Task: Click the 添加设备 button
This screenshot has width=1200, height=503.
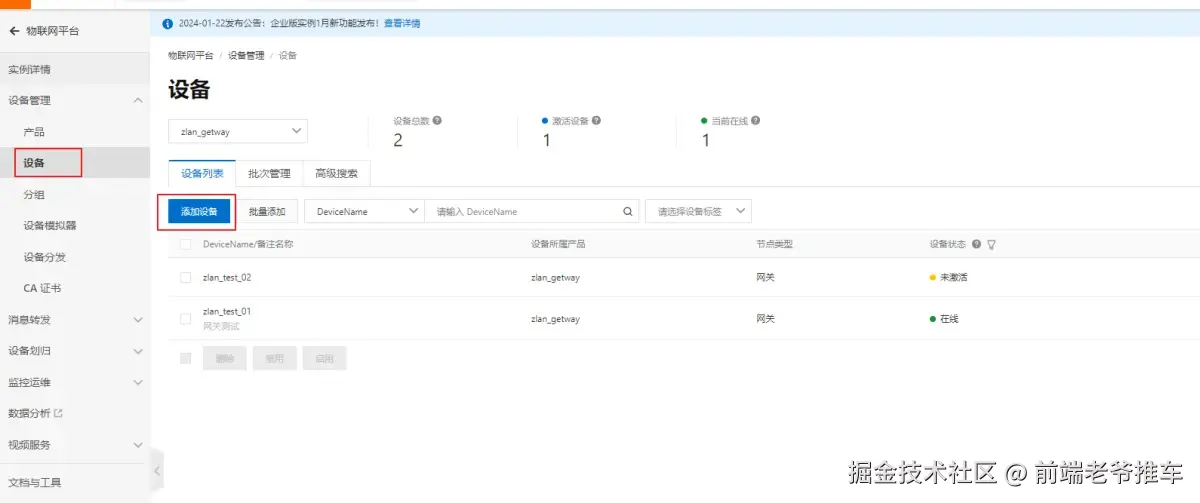Action: pyautogui.click(x=199, y=211)
